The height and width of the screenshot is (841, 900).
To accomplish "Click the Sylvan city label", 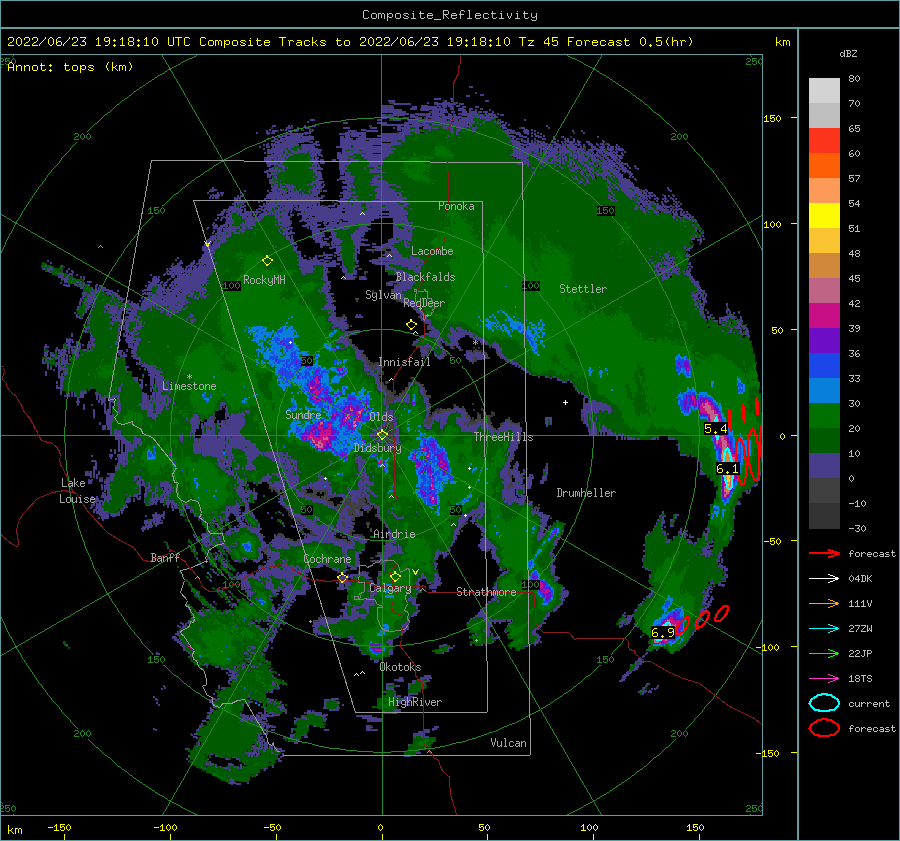I will [x=383, y=295].
